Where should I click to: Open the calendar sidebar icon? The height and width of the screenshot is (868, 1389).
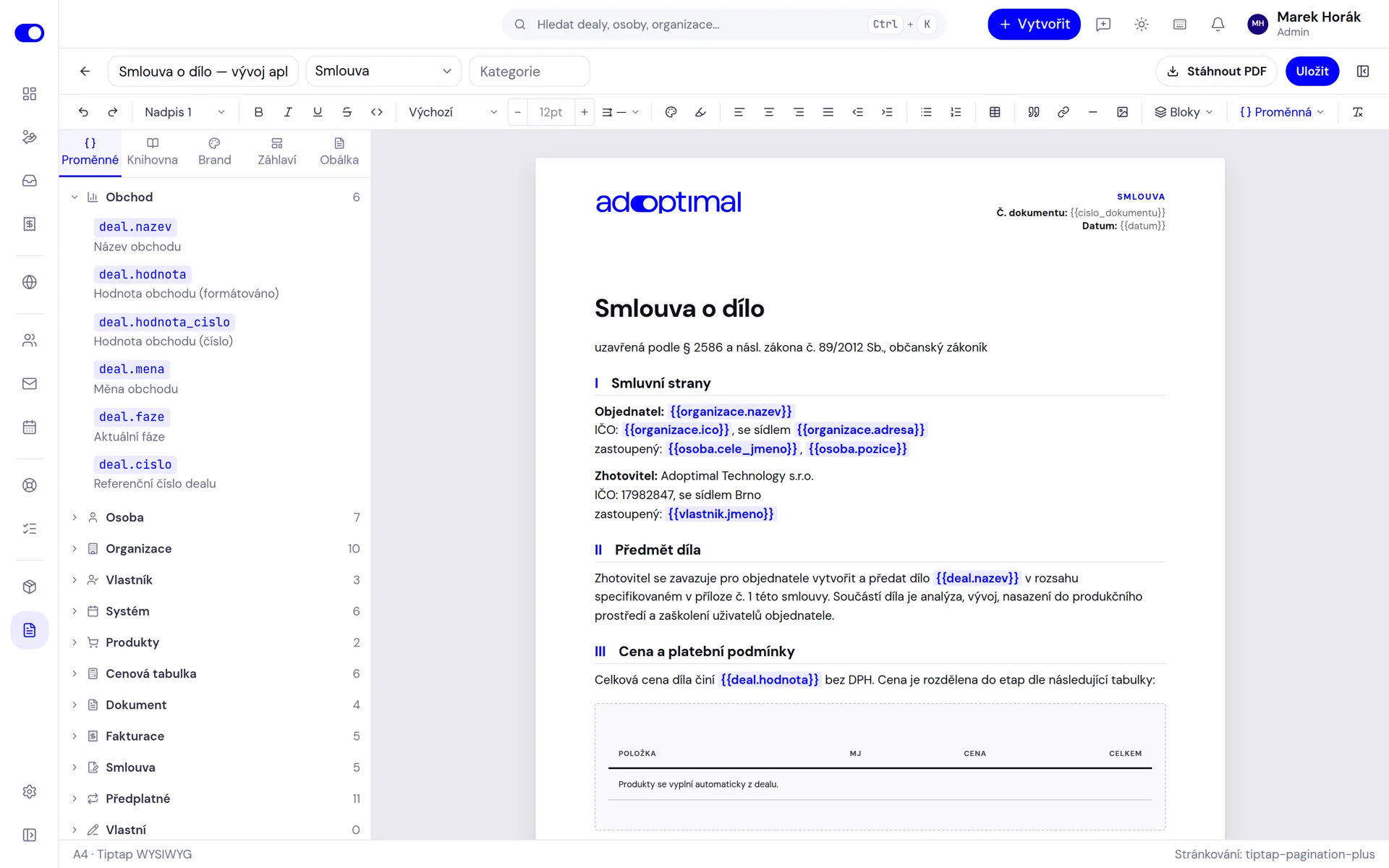pos(29,427)
